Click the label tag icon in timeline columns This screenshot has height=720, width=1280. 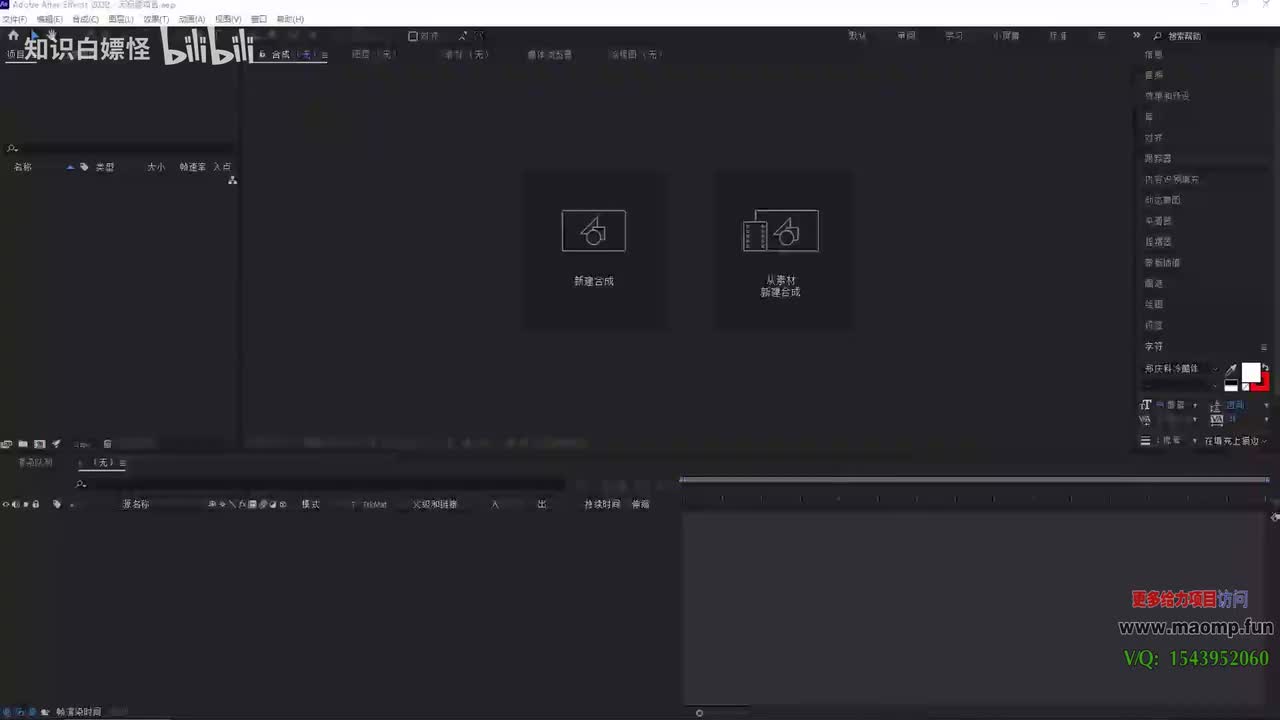click(x=57, y=504)
